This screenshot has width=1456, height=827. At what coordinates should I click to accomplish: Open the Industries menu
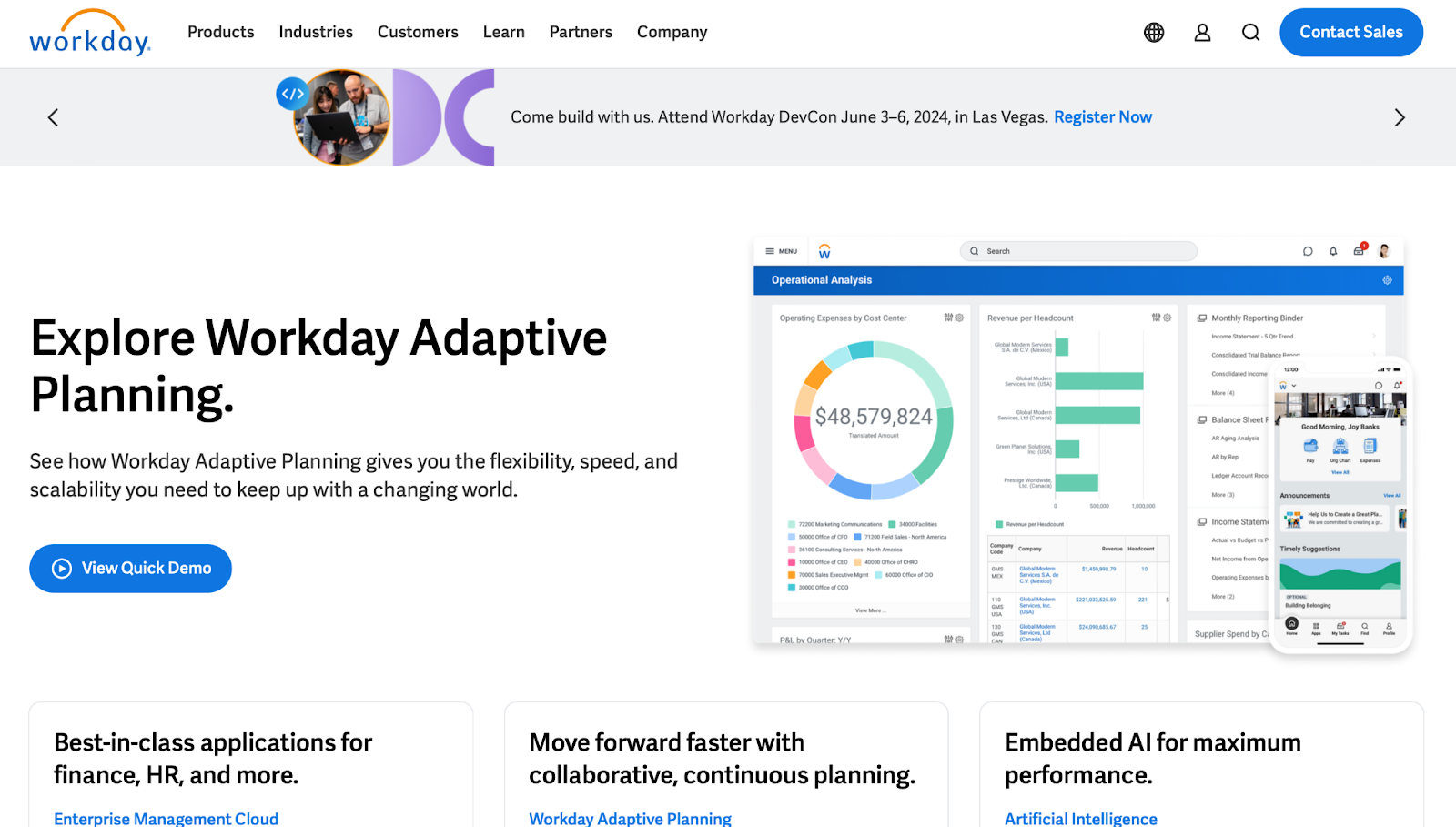pos(316,32)
